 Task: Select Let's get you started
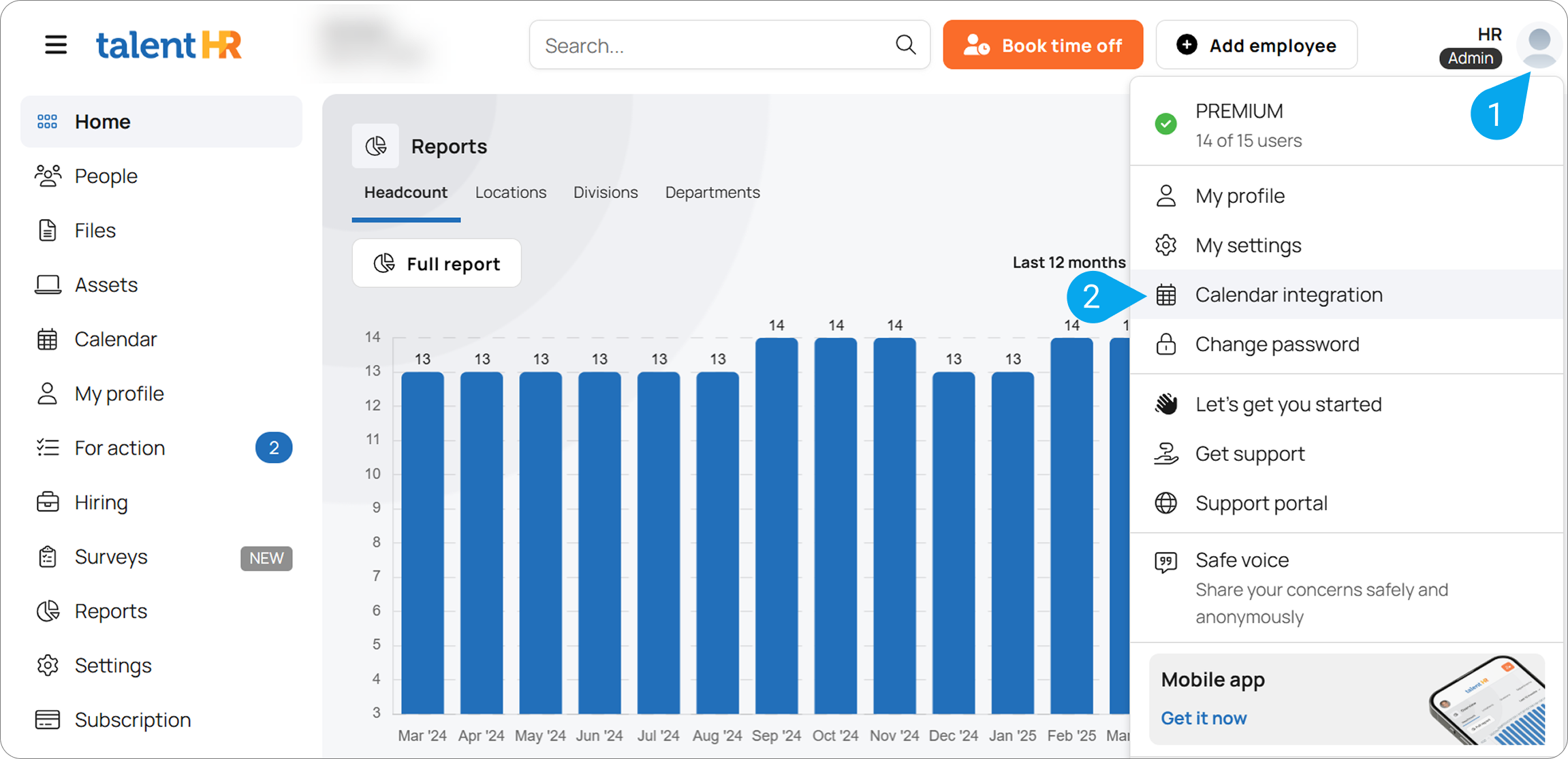pos(1347,404)
